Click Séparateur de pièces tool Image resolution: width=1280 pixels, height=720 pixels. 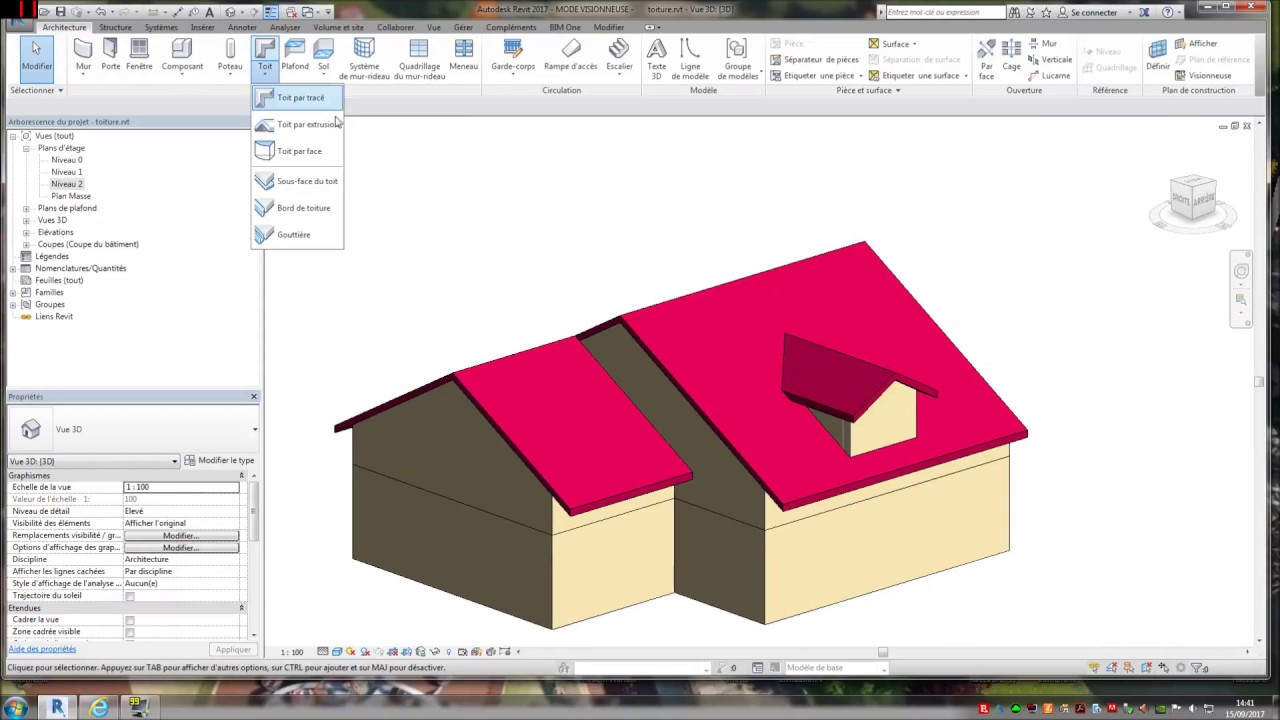click(x=813, y=60)
